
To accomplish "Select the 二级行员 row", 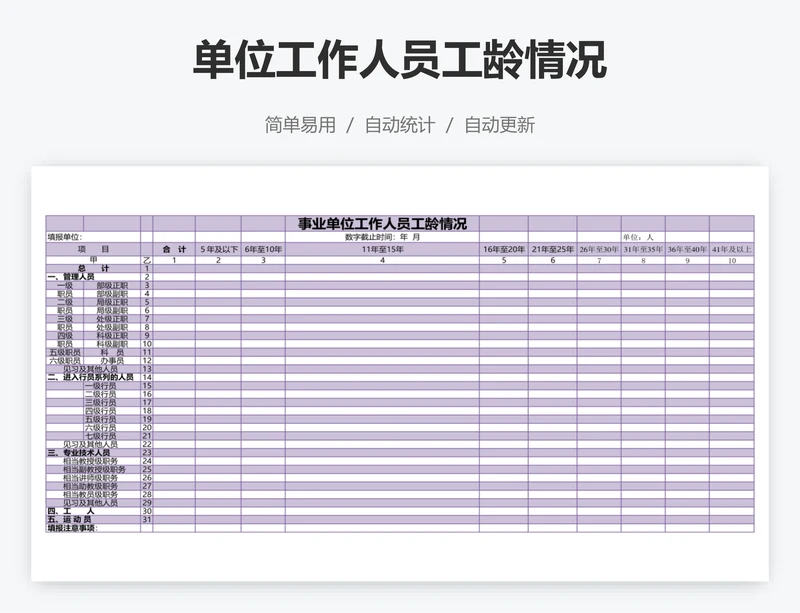I will tap(400, 394).
